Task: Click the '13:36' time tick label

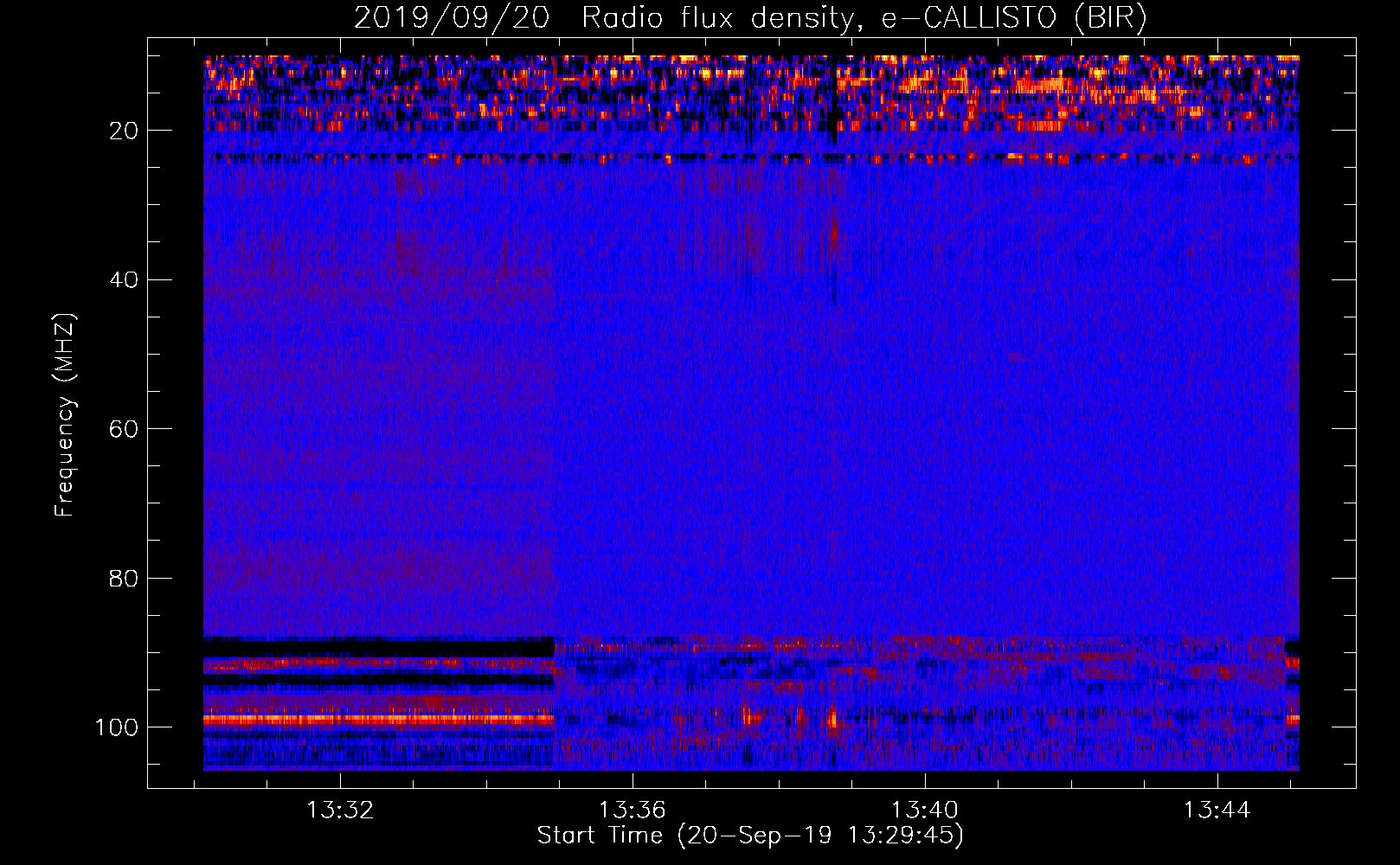Action: click(633, 811)
